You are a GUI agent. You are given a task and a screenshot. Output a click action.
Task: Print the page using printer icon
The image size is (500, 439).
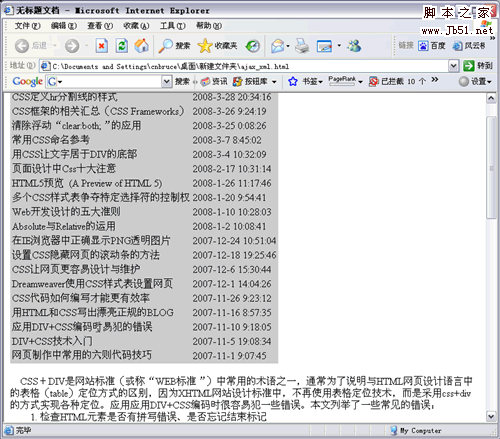click(x=302, y=46)
